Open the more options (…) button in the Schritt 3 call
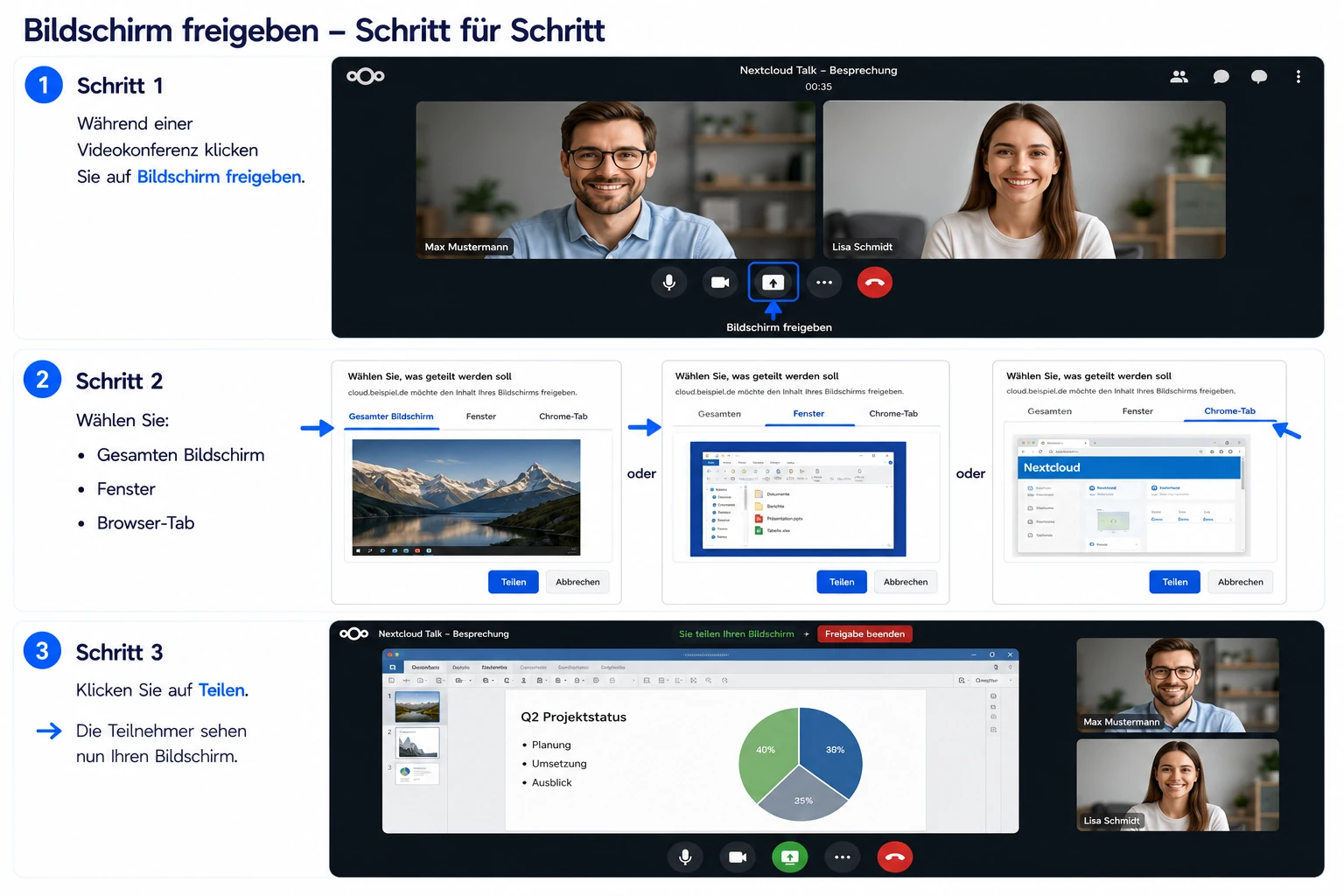The image size is (1344, 896). (x=843, y=857)
